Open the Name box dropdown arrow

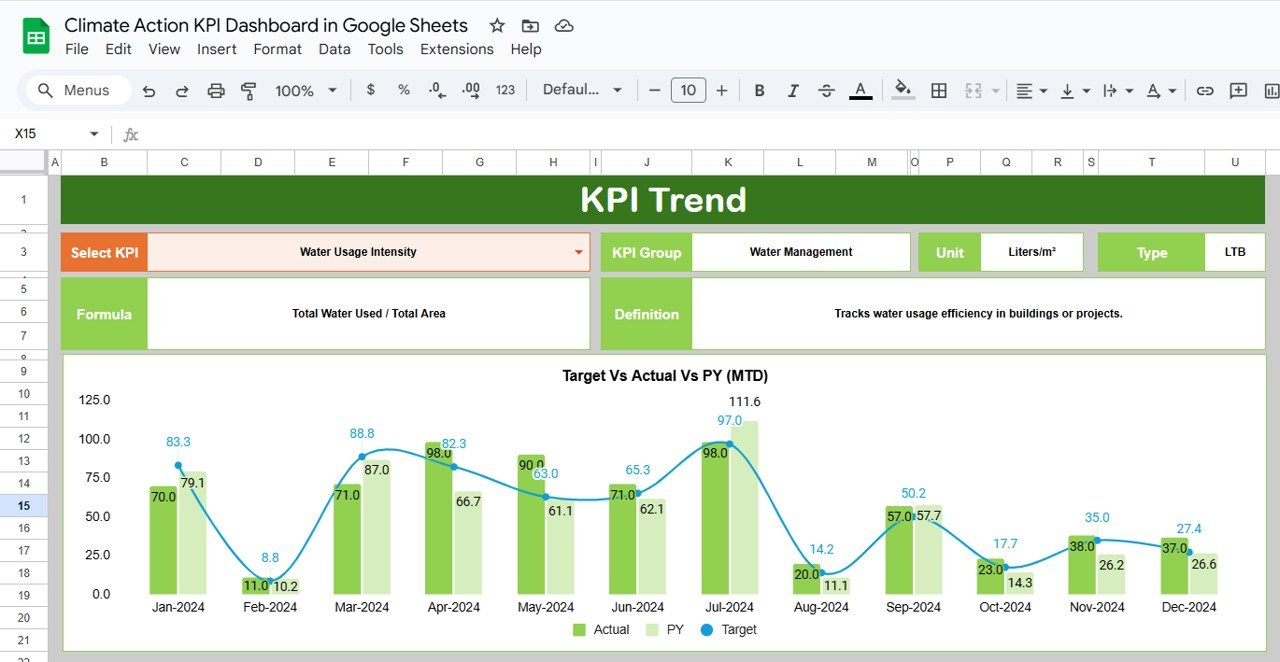click(94, 133)
